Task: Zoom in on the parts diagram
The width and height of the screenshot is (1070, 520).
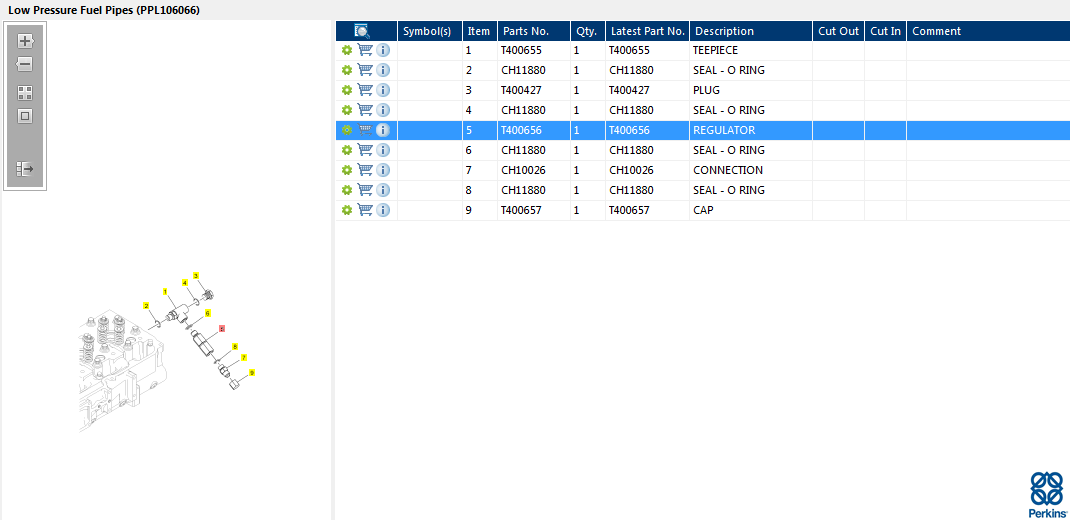Action: click(x=25, y=41)
